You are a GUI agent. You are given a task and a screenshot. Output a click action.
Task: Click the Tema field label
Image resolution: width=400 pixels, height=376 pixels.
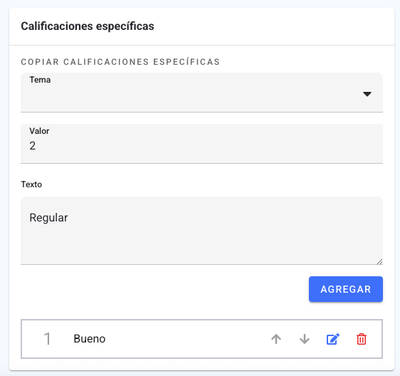click(40, 80)
